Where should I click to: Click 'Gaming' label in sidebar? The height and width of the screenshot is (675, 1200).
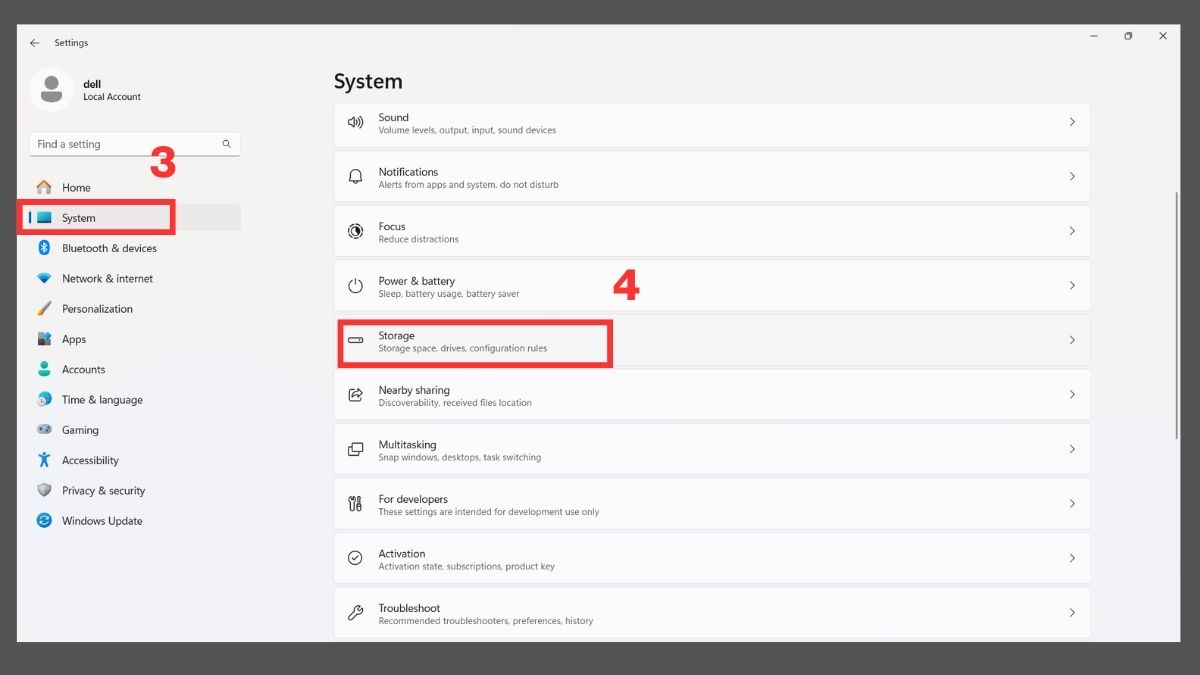tap(80, 430)
